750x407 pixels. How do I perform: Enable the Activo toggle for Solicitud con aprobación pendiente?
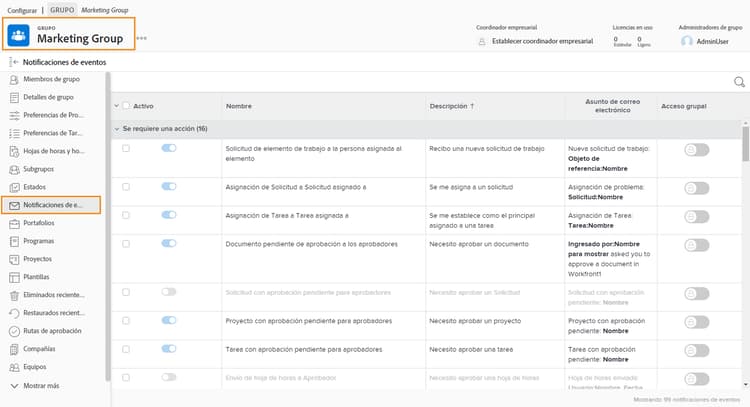169,292
